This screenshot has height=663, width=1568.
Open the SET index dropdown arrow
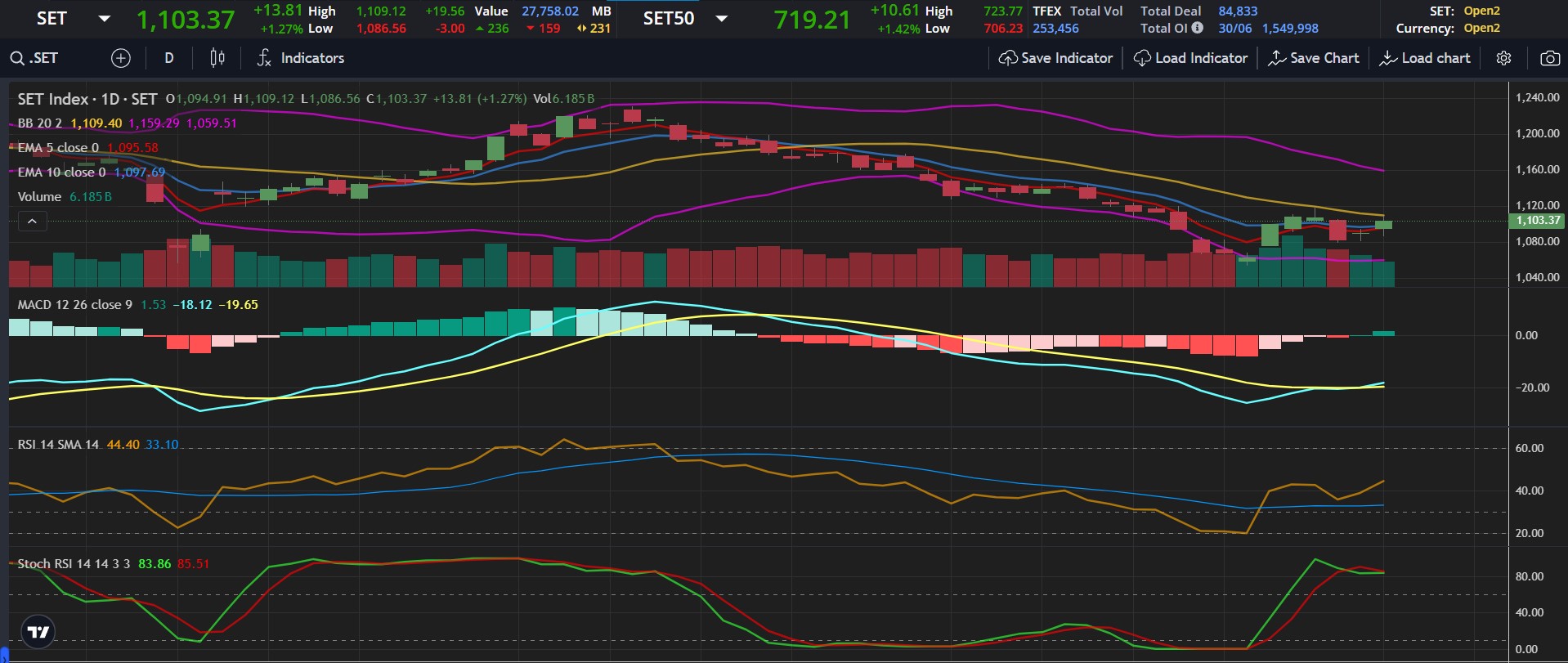104,19
